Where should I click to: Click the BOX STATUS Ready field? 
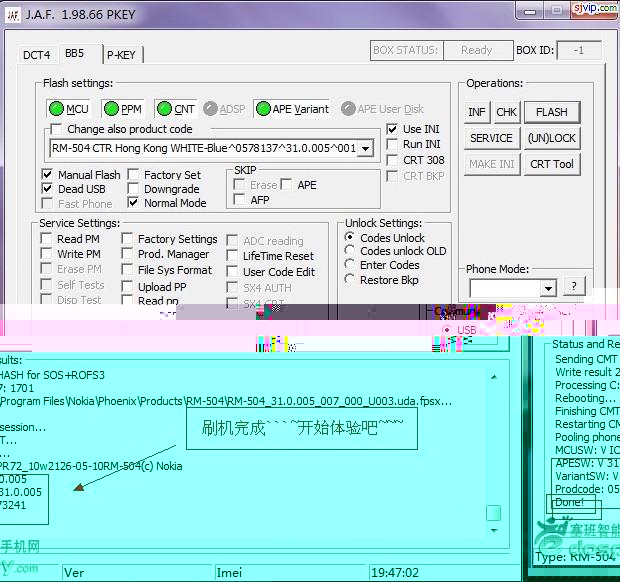pyautogui.click(x=478, y=50)
